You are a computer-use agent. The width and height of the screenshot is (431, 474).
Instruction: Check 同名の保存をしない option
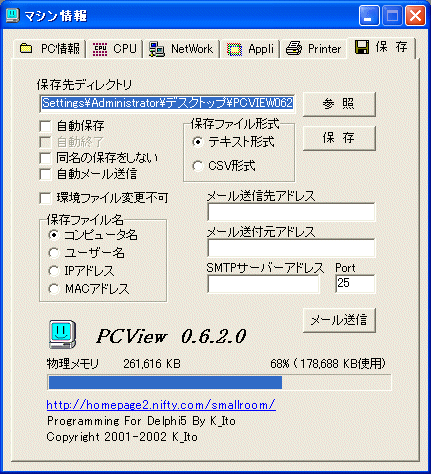coord(45,158)
